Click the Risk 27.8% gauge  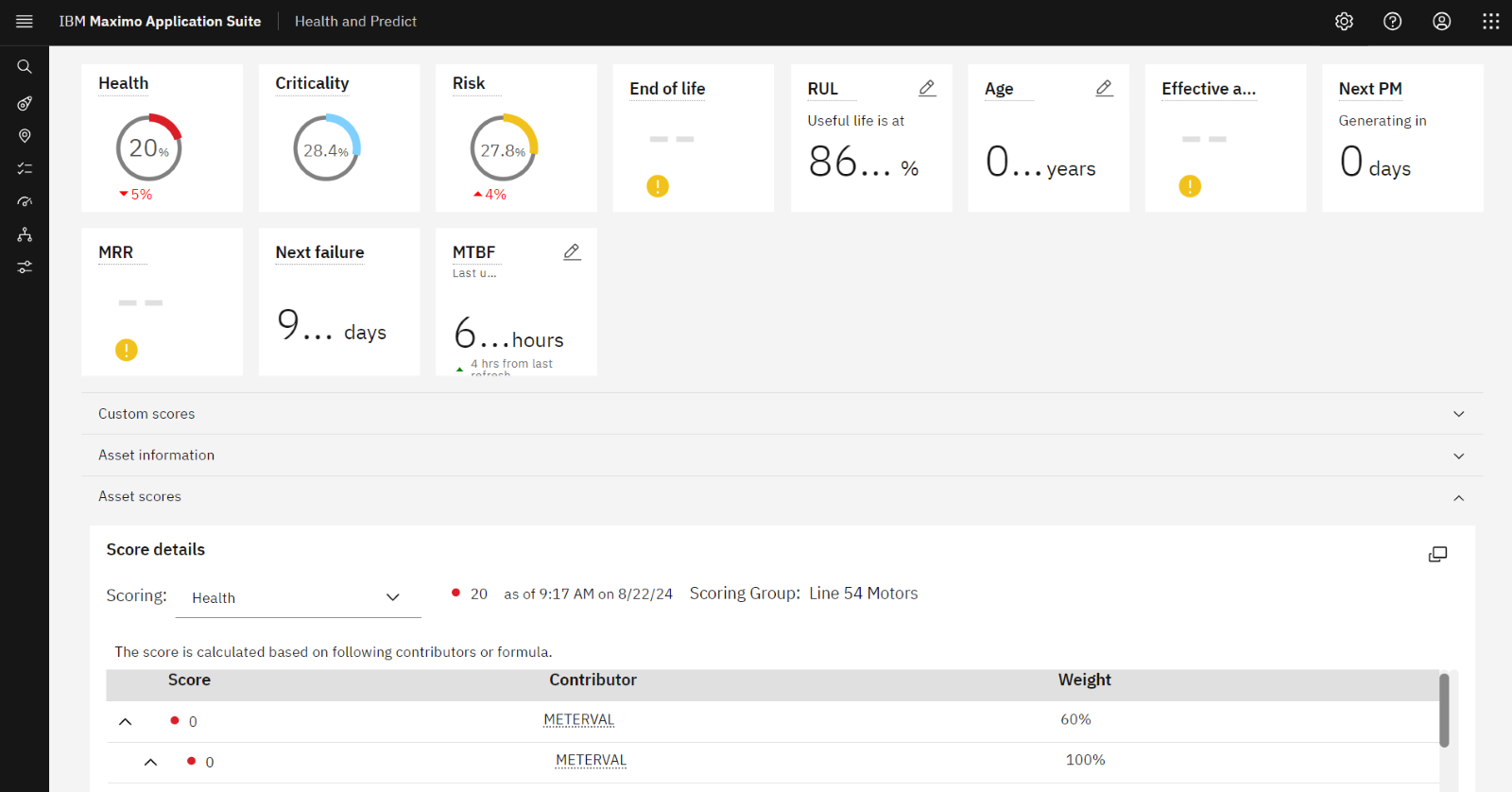[x=504, y=147]
